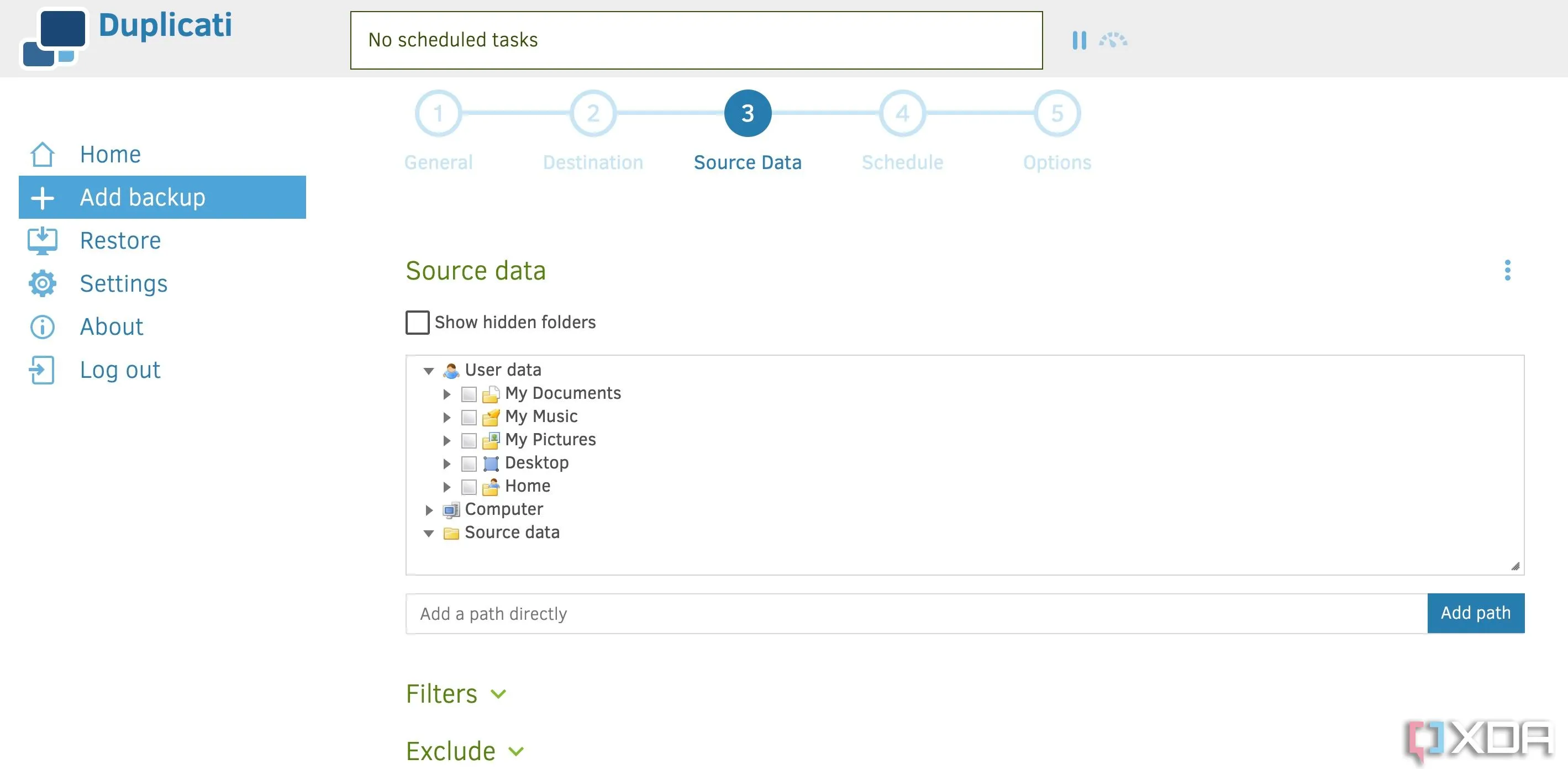Open the three-dot menu beside Source data

(1507, 270)
